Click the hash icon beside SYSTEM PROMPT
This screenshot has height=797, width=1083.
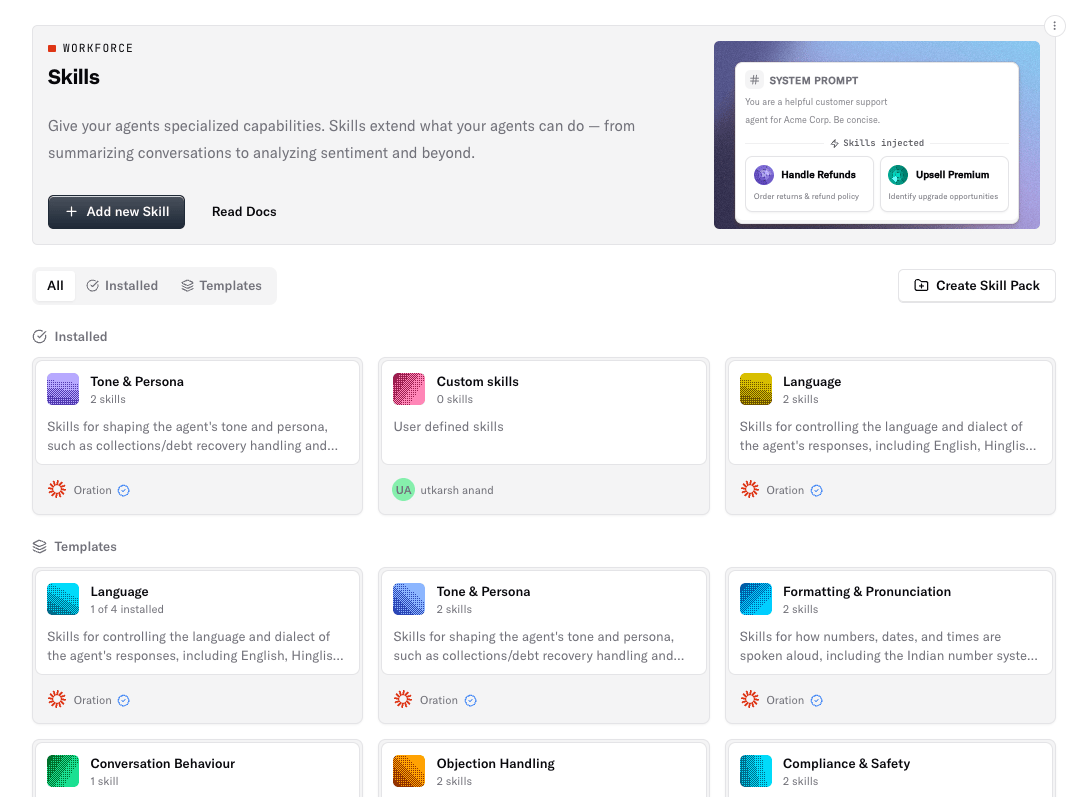(754, 80)
